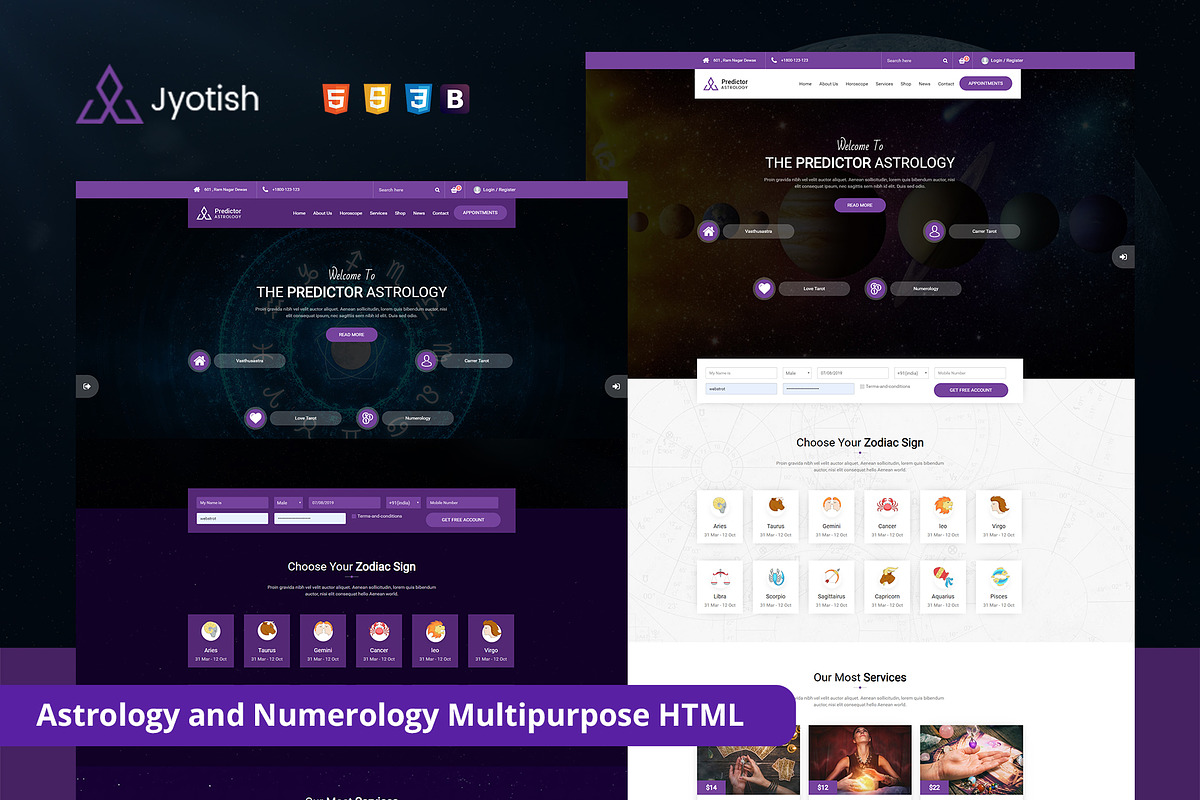Click the Search here field in light mockup
This screenshot has width=1200, height=800.
[x=910, y=60]
